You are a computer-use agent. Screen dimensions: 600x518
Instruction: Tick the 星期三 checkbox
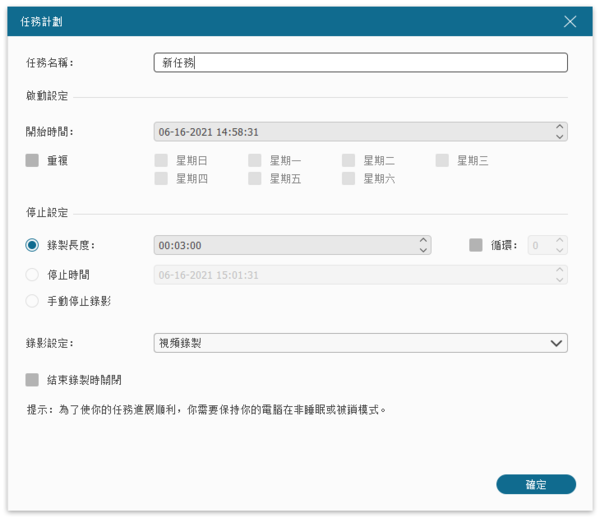tap(443, 160)
